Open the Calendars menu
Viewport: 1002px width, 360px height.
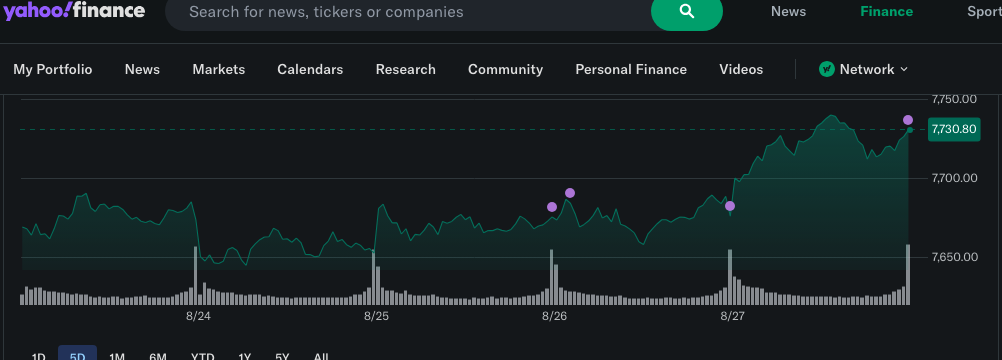pos(310,69)
